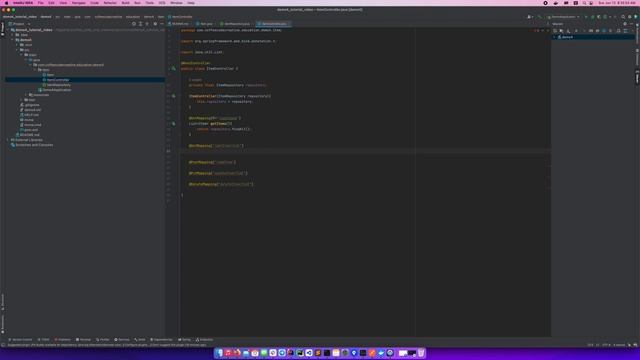Viewport: 640px width, 360px height.
Task: Open macOS Control Center icon
Action: click(x=591, y=3)
